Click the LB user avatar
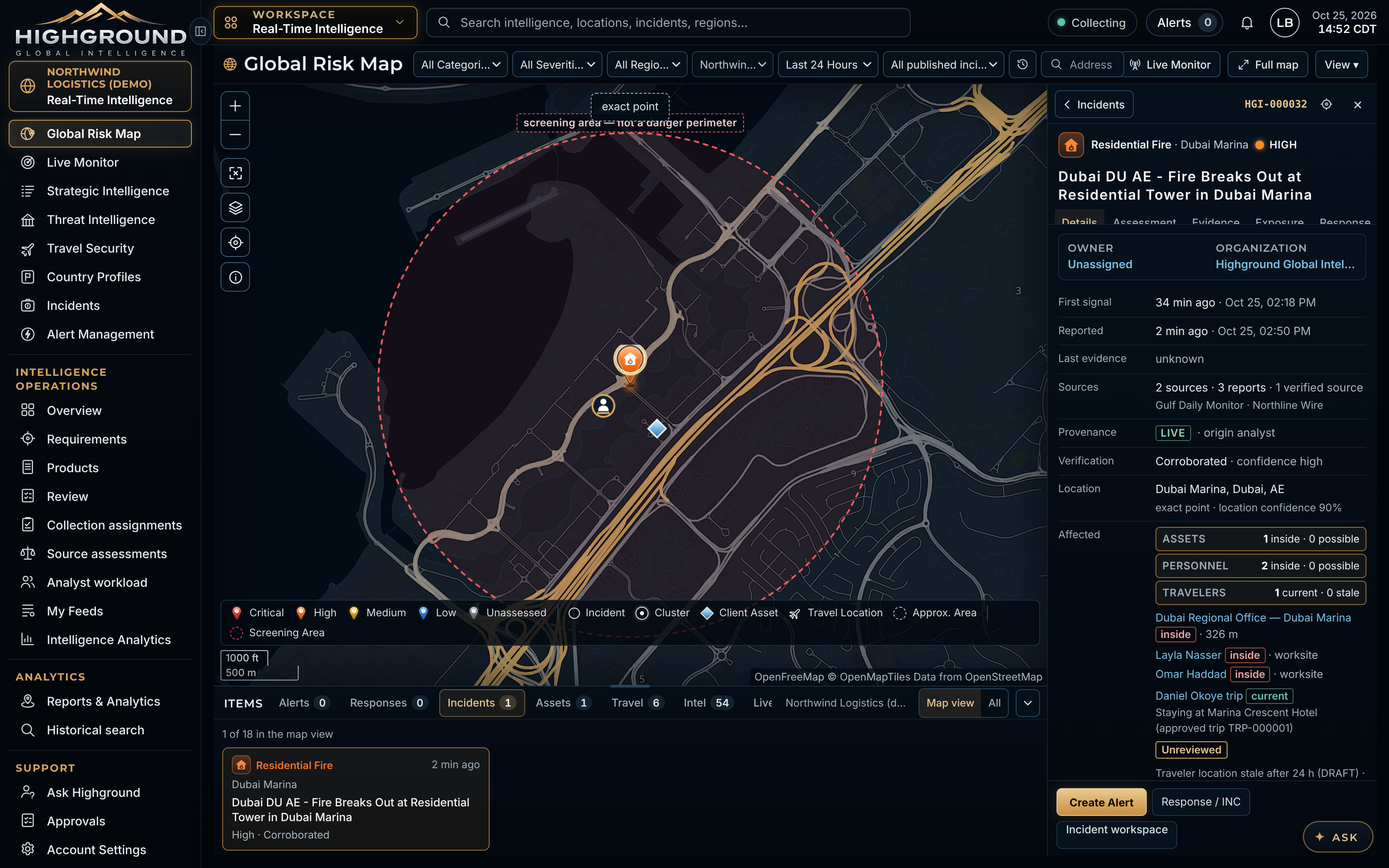The height and width of the screenshot is (868, 1389). point(1284,23)
